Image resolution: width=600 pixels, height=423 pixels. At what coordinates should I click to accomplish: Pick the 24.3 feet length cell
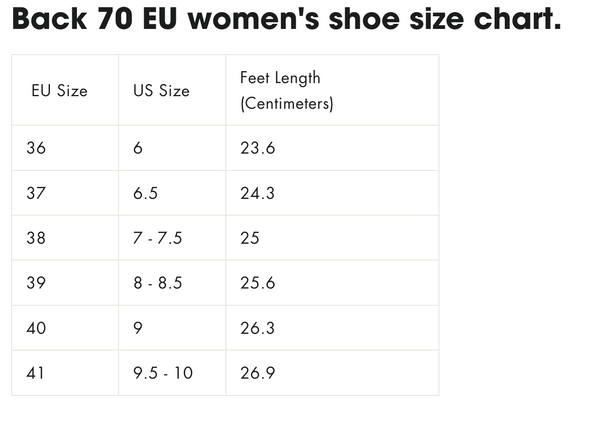point(257,193)
